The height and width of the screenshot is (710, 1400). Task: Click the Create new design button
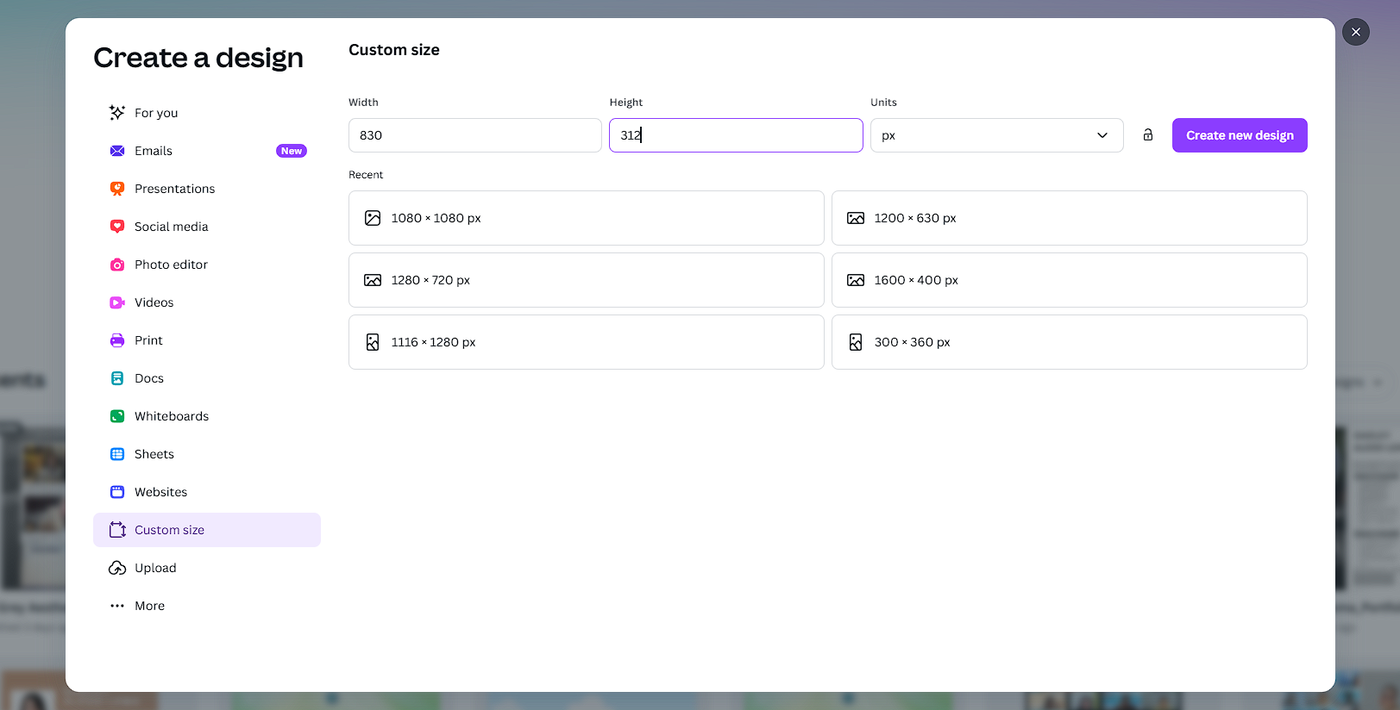click(x=1239, y=135)
